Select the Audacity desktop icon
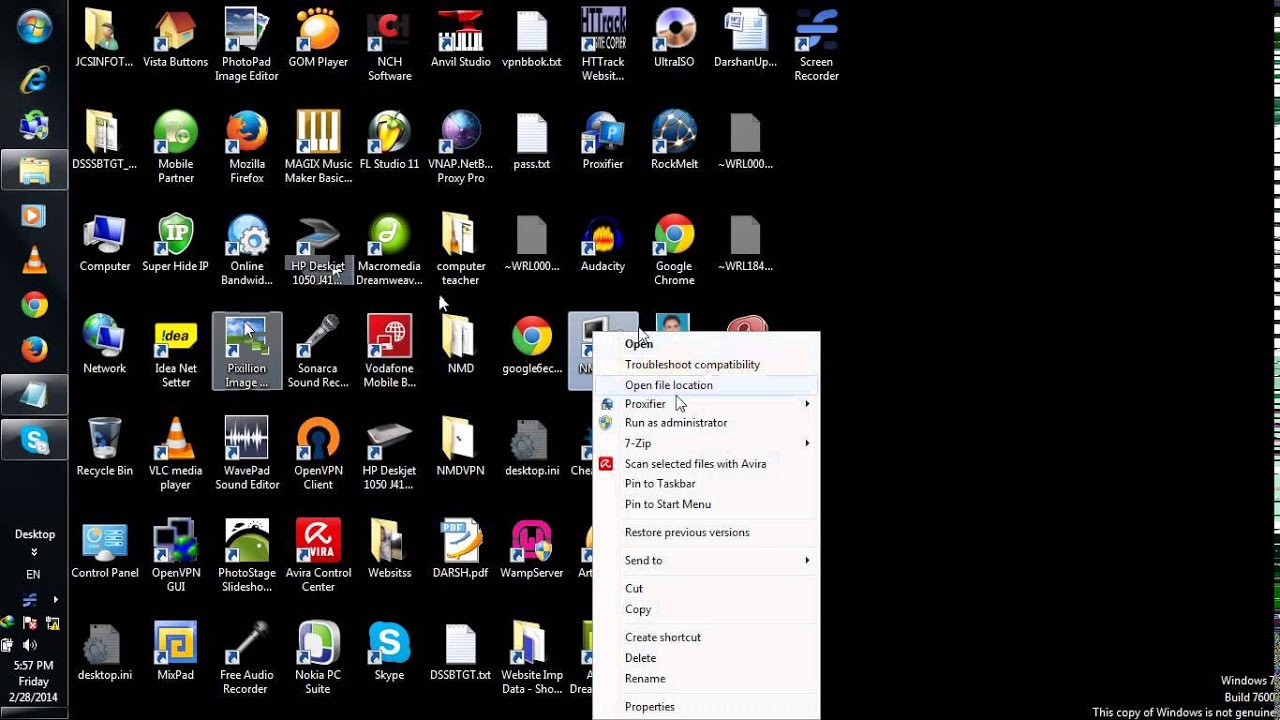 pyautogui.click(x=603, y=242)
